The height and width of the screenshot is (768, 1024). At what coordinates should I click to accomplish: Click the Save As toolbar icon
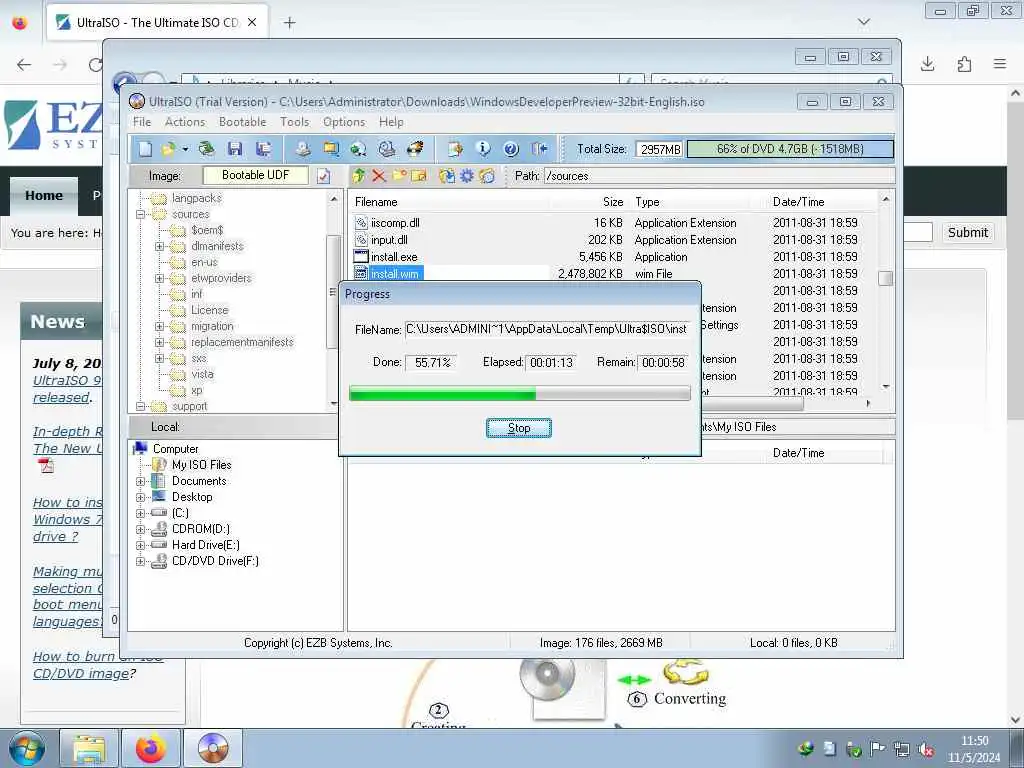point(264,149)
